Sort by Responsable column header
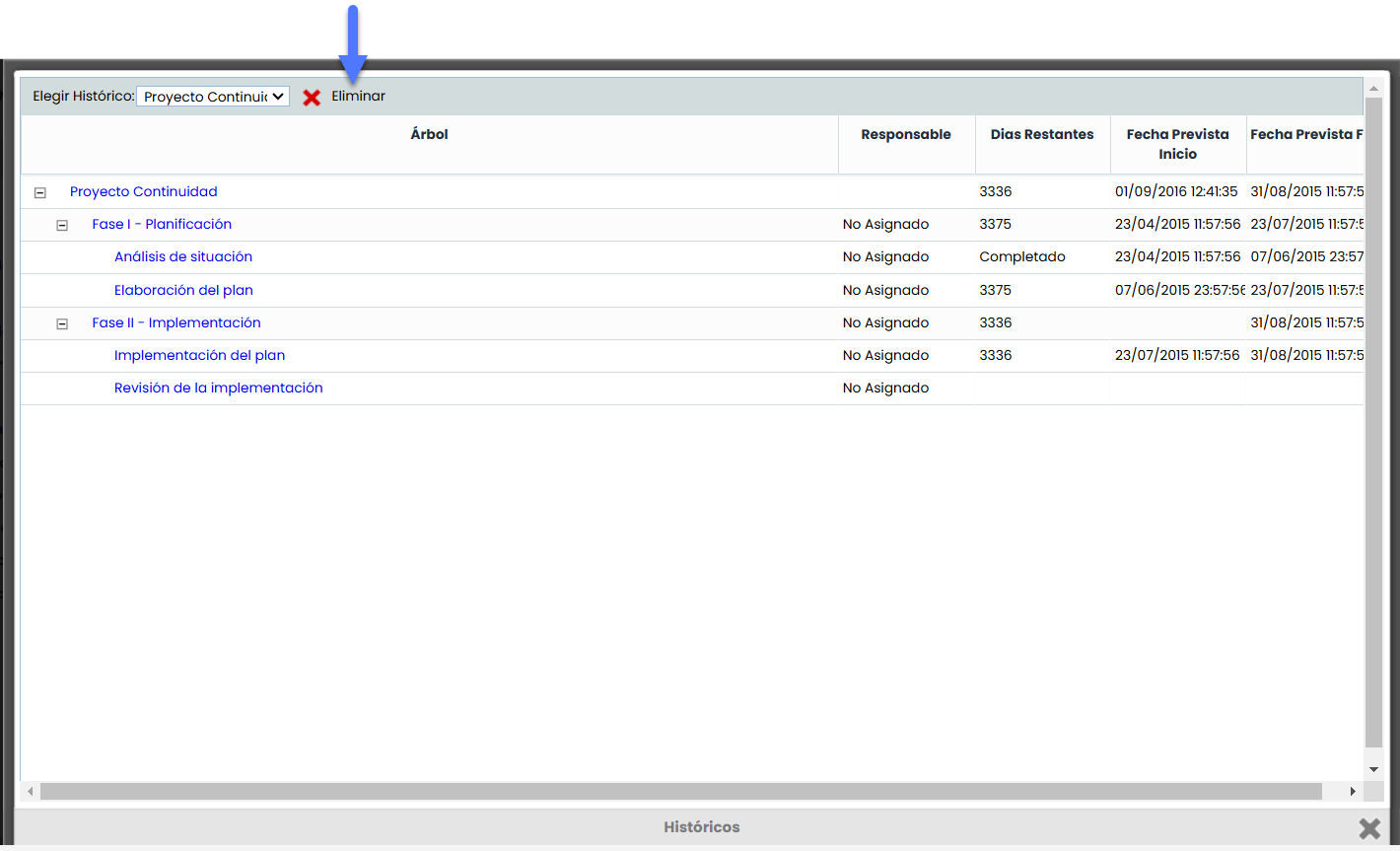Image resolution: width=1400 pixels, height=851 pixels. pos(906,135)
